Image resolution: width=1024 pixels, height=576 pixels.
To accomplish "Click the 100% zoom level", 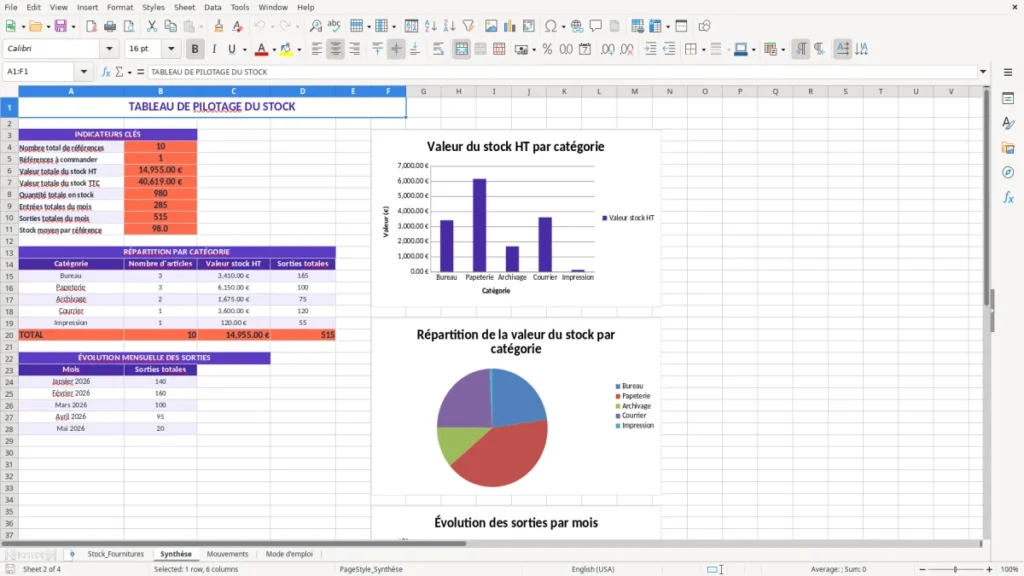I will 1010,569.
